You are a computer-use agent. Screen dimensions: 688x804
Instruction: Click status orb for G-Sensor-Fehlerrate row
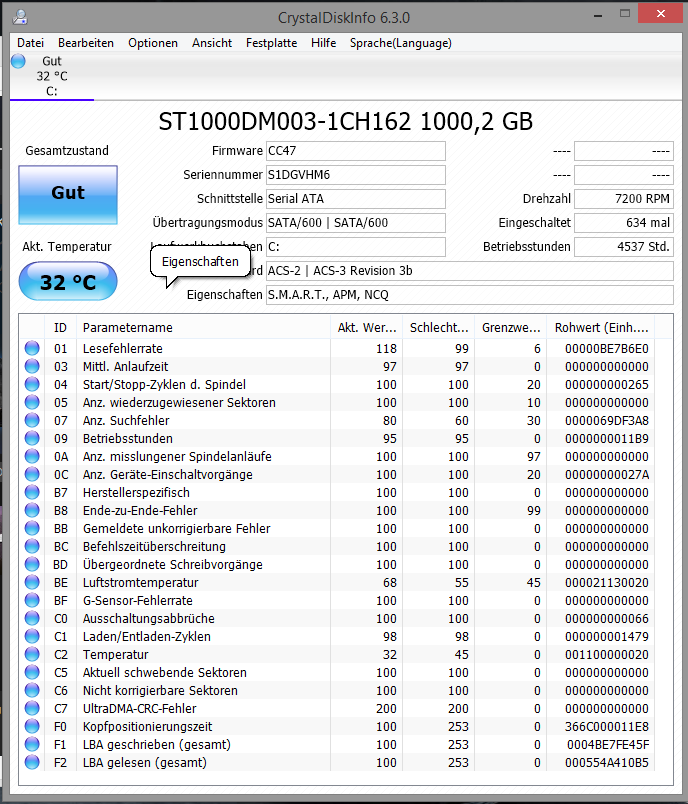[32, 600]
